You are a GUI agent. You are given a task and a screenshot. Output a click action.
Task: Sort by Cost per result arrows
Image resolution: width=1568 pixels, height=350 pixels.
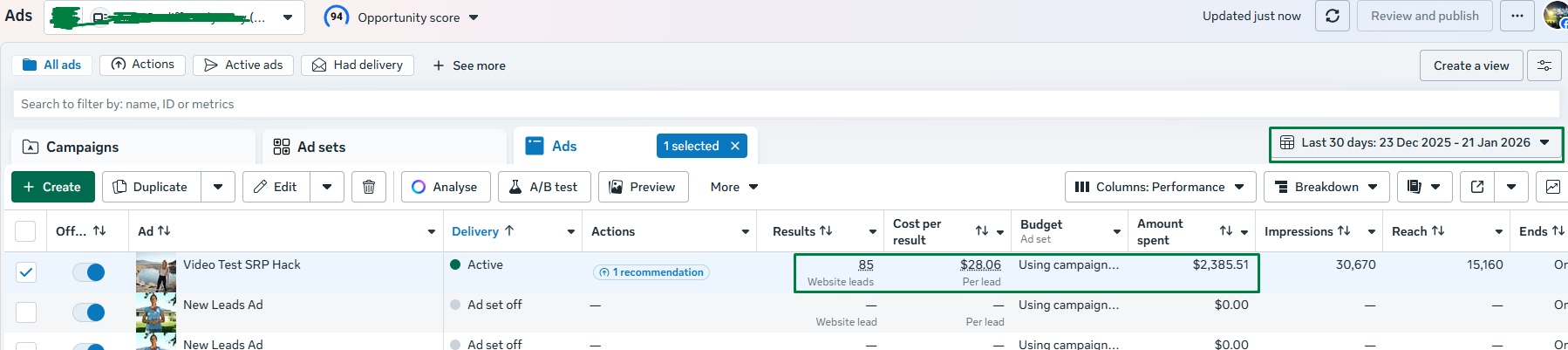tap(982, 231)
